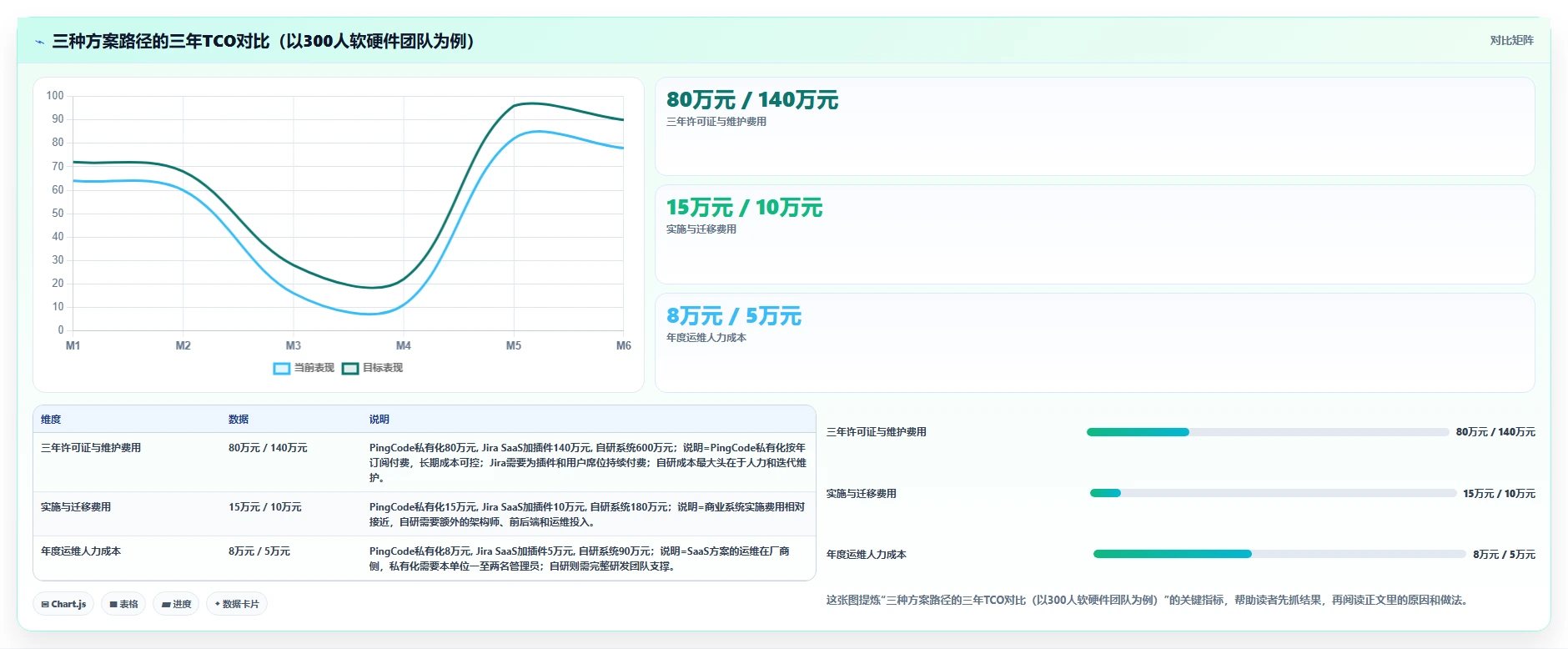The width and height of the screenshot is (1568, 649).
Task: Click the 实施与迁移费用 progress row label
Action: coord(862,494)
